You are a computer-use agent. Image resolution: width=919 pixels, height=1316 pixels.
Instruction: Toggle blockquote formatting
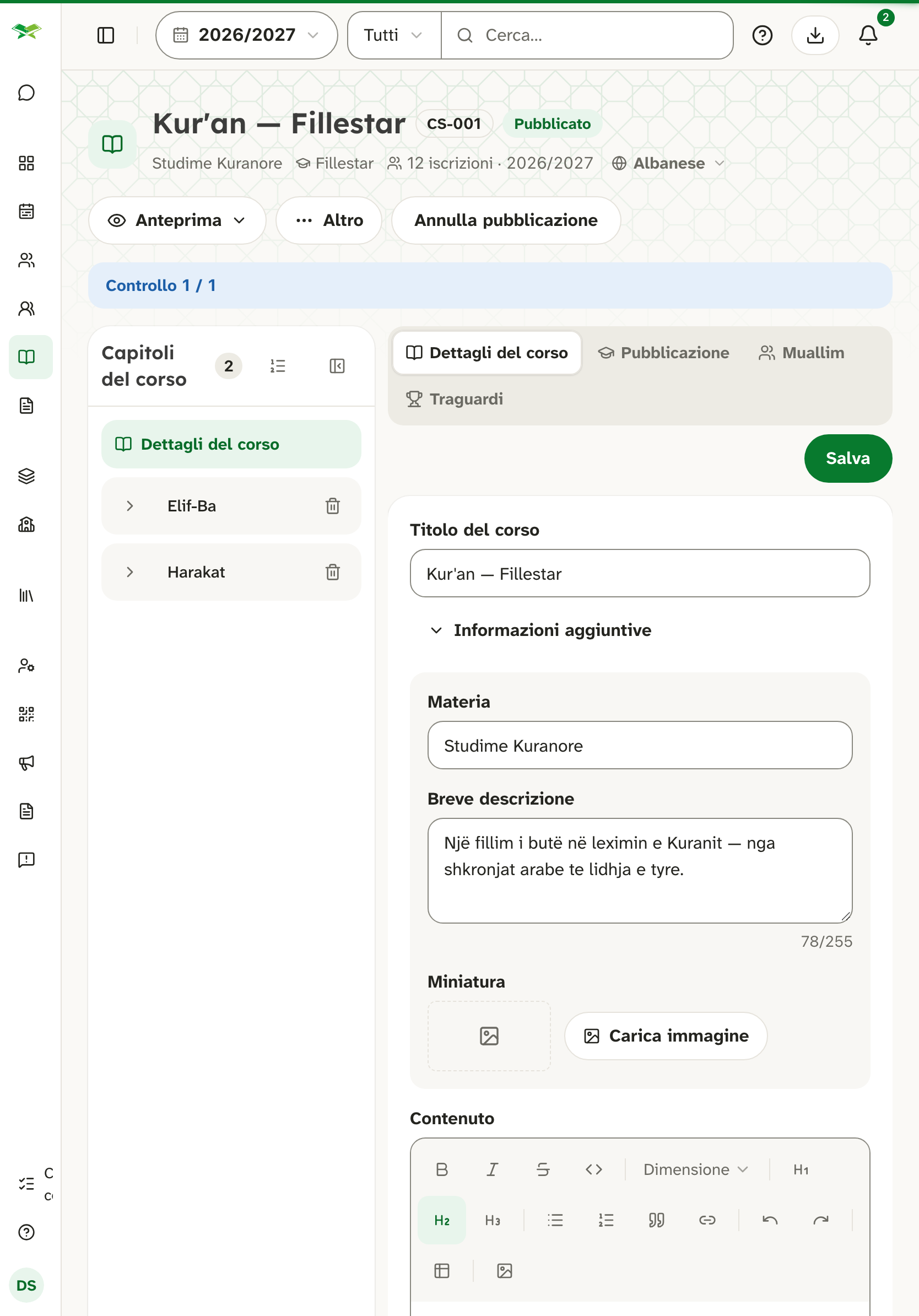[657, 1220]
